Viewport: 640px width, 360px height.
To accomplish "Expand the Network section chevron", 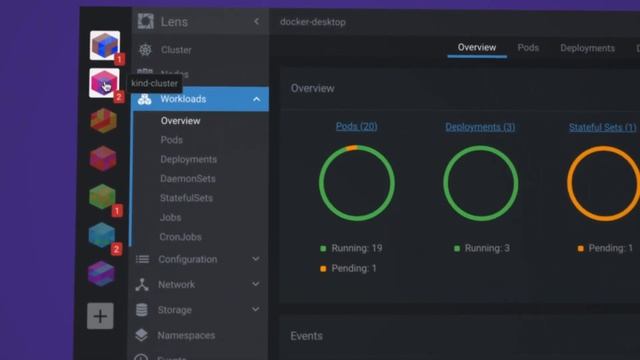I will (x=256, y=284).
